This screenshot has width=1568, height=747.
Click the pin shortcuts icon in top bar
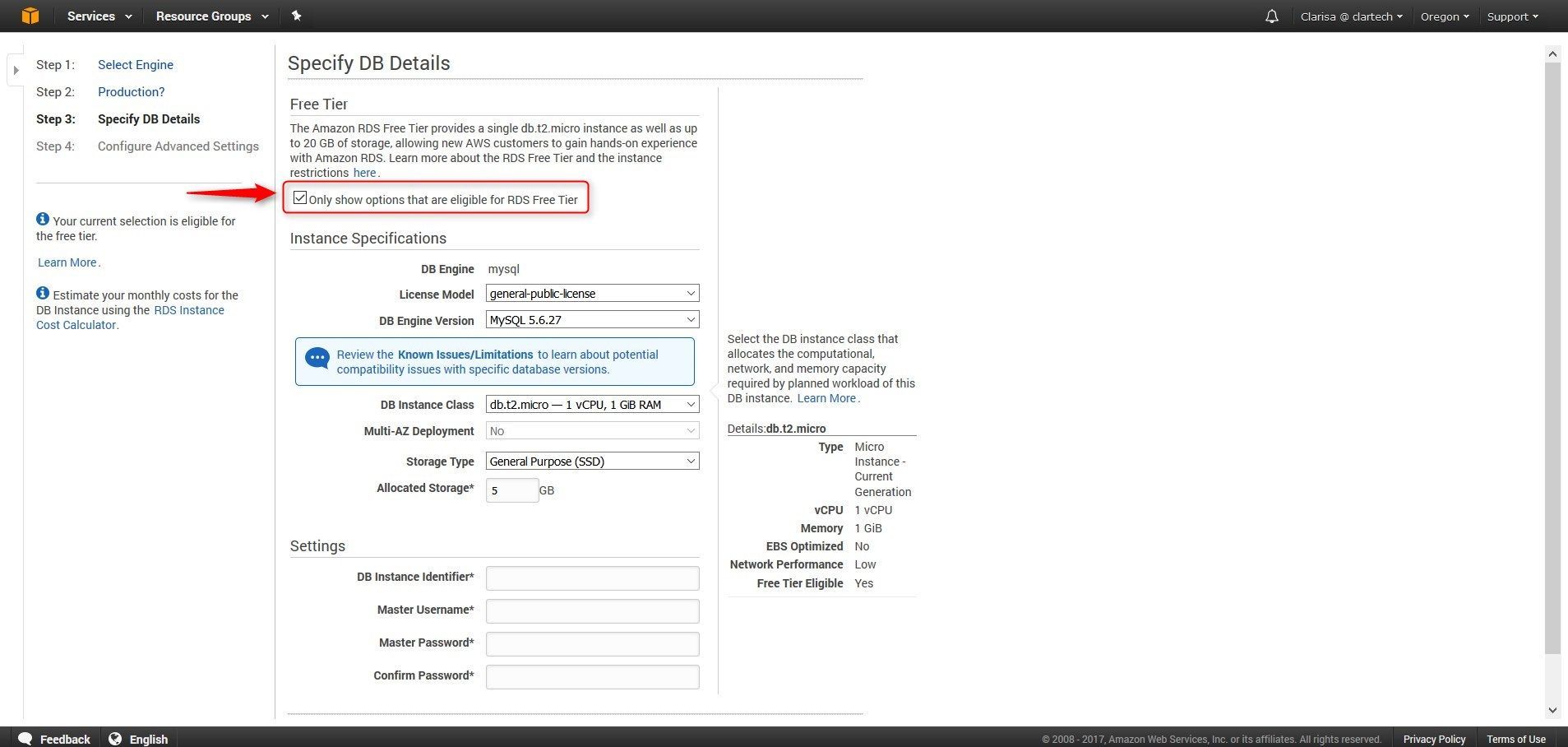pos(297,16)
